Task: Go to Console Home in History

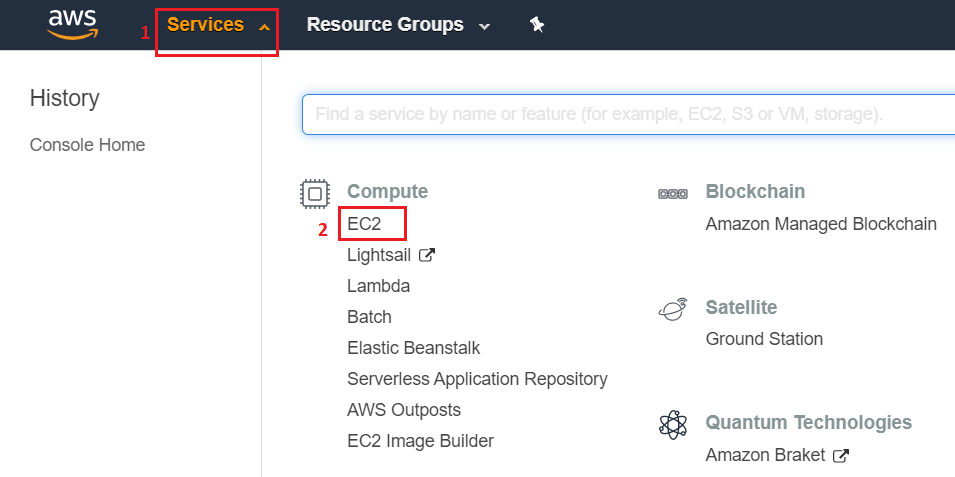Action: 87,145
